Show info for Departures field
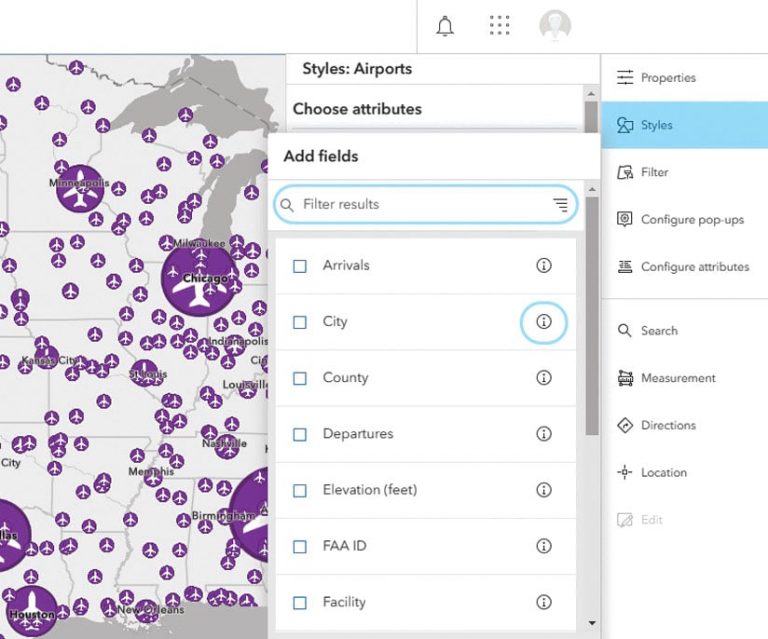 544,434
